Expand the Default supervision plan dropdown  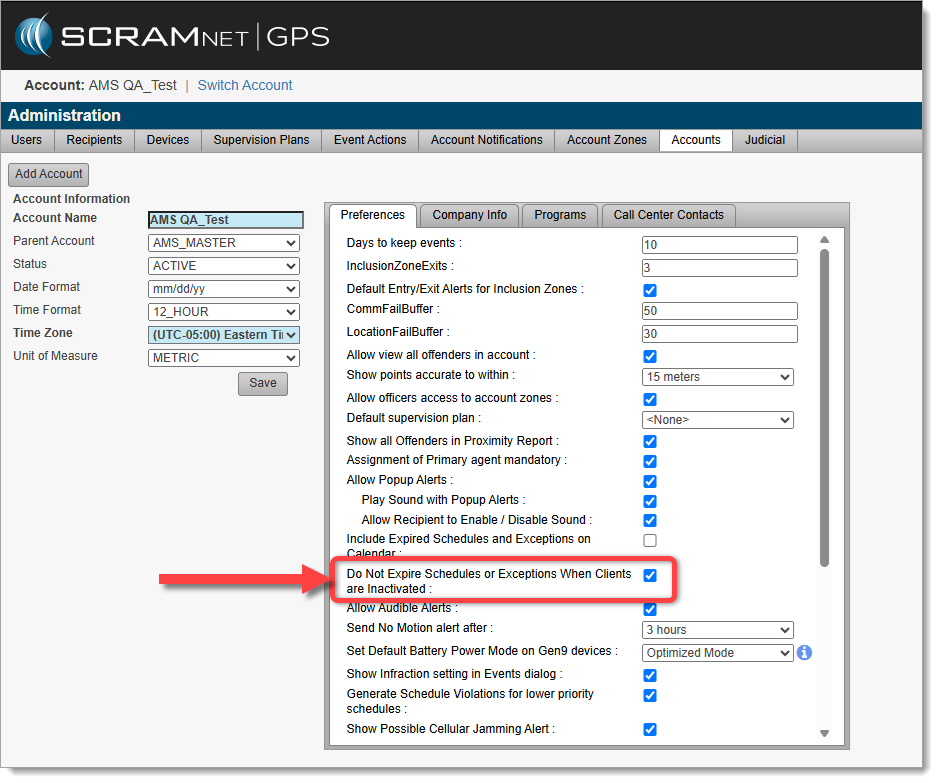point(717,420)
